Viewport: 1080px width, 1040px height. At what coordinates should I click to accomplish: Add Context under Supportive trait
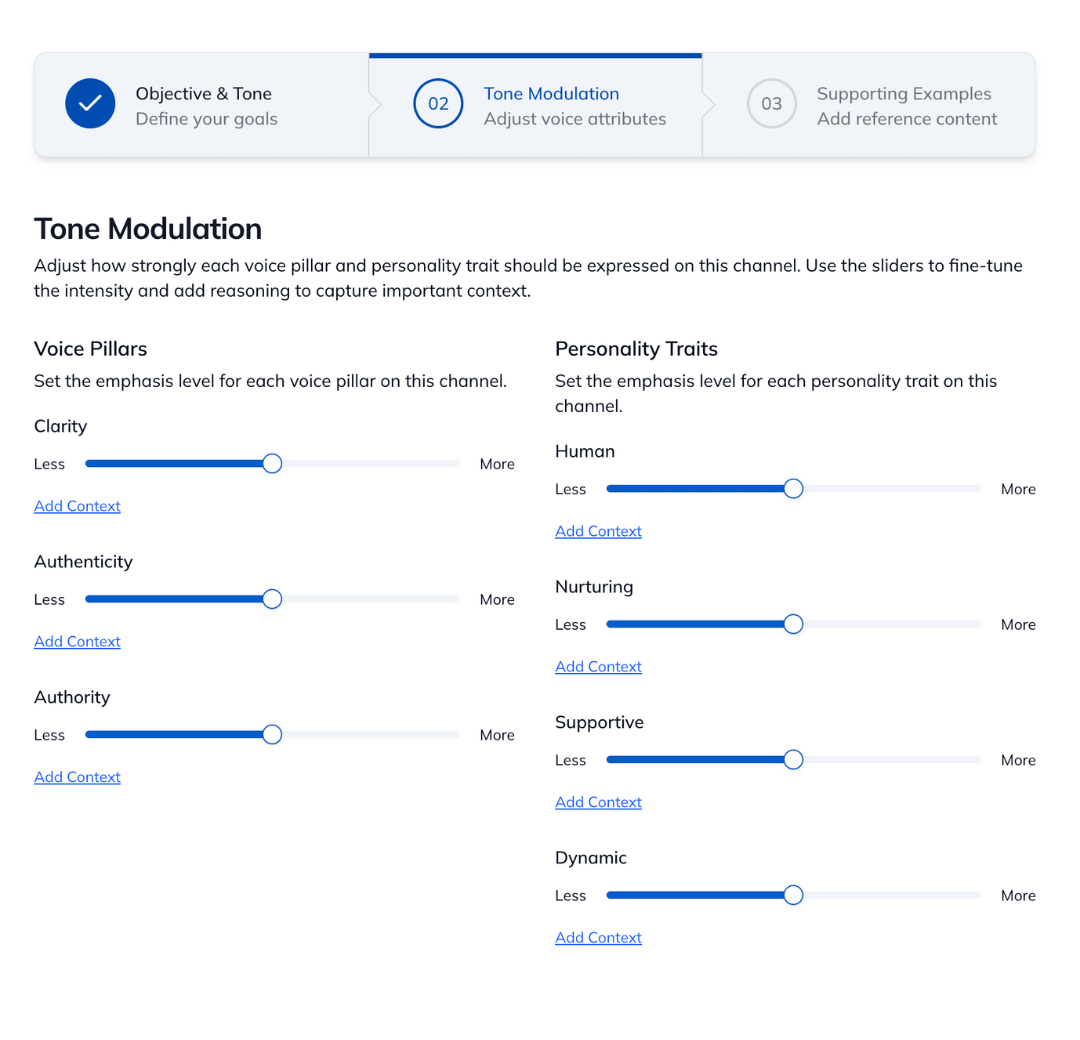599,802
